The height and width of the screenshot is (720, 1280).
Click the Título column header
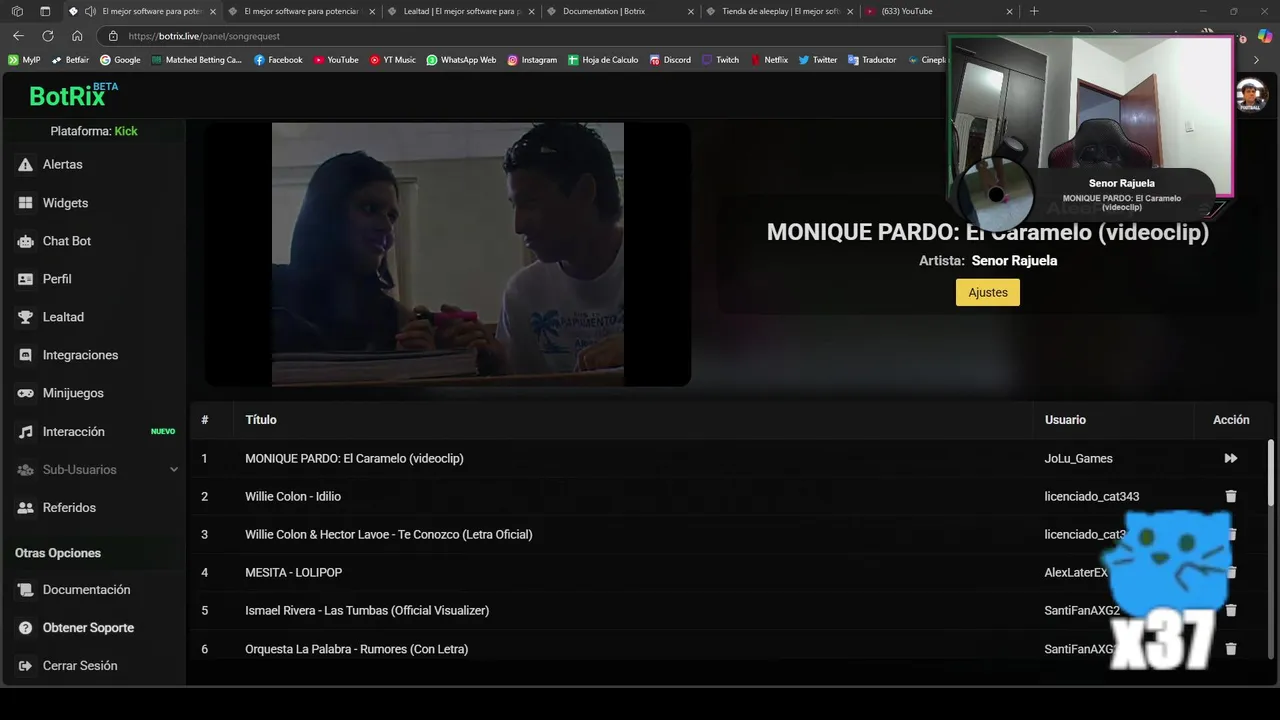click(x=261, y=420)
